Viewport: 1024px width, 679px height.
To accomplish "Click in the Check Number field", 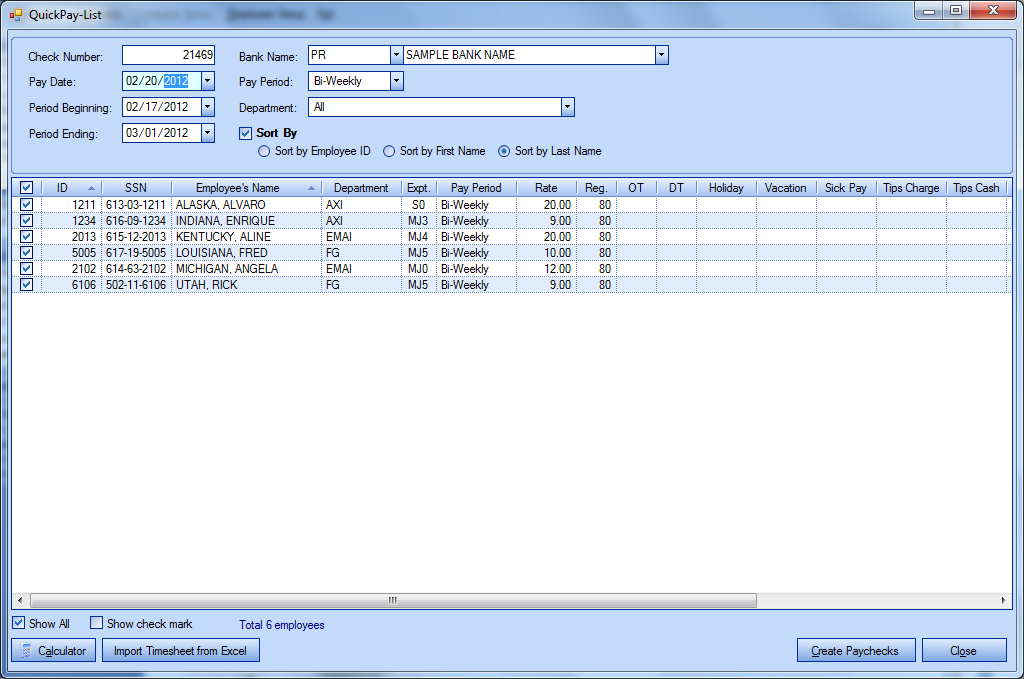I will point(168,55).
